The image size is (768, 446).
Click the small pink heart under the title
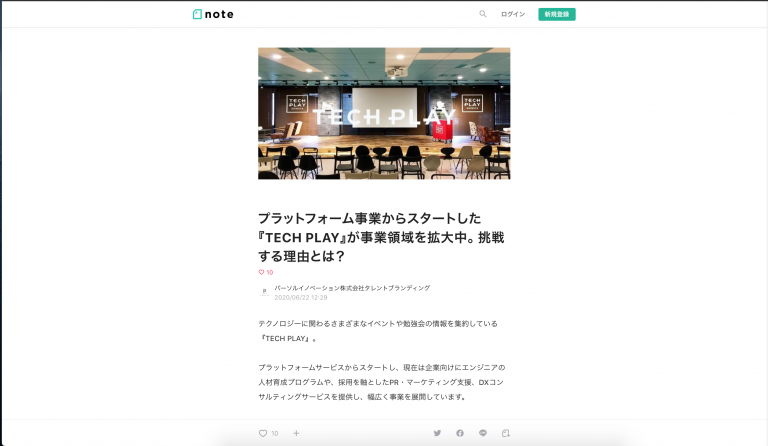coord(261,272)
